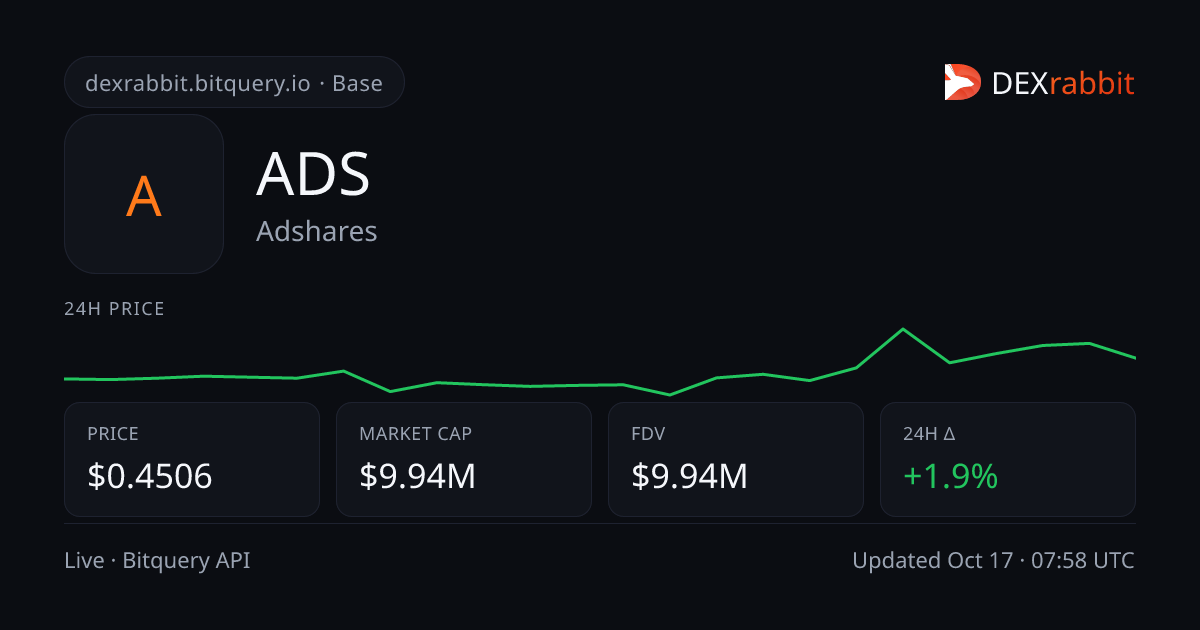This screenshot has height=630, width=1200.
Task: Open the PRICE card showing $0.4506
Action: (x=192, y=460)
